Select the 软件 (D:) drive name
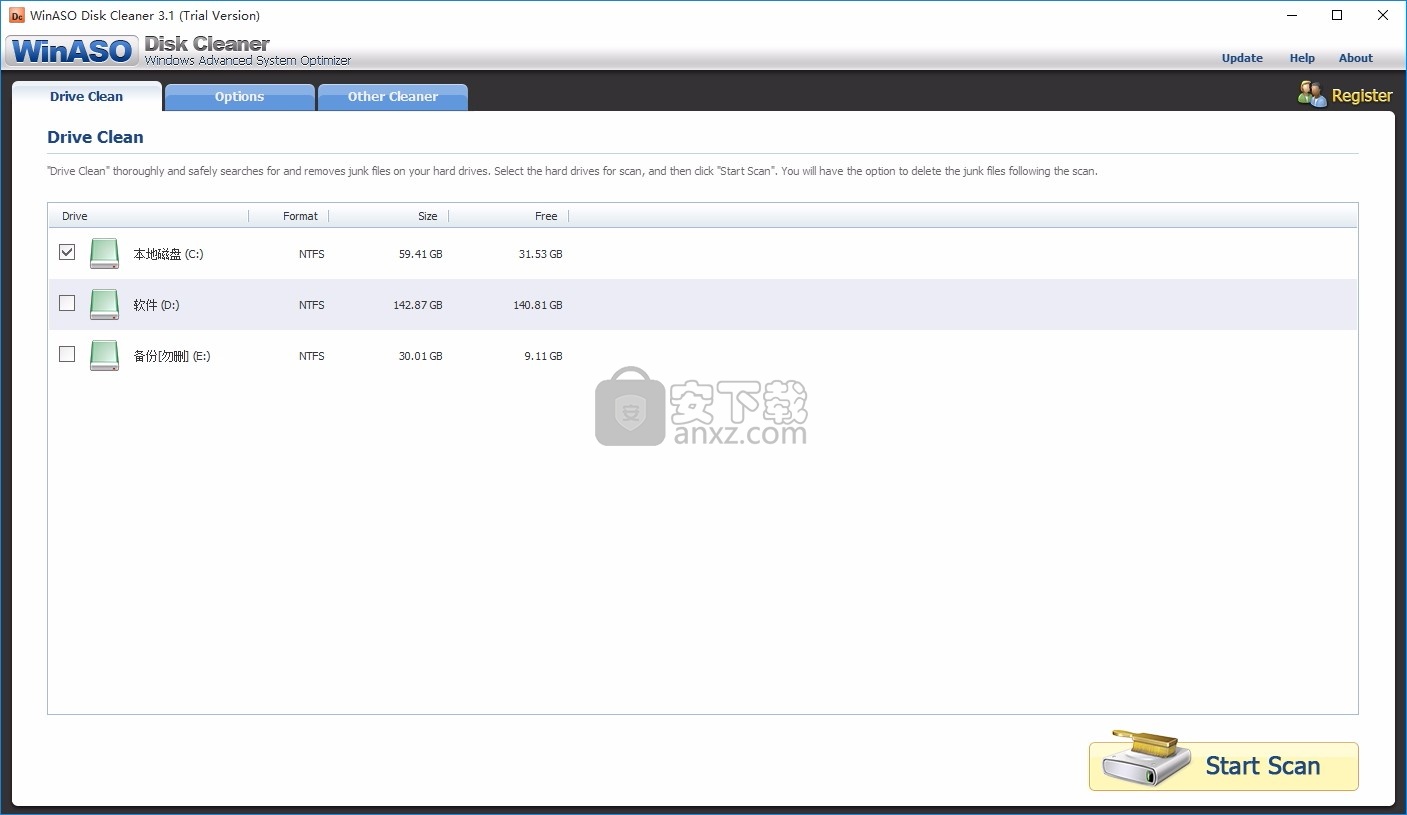 tap(156, 305)
